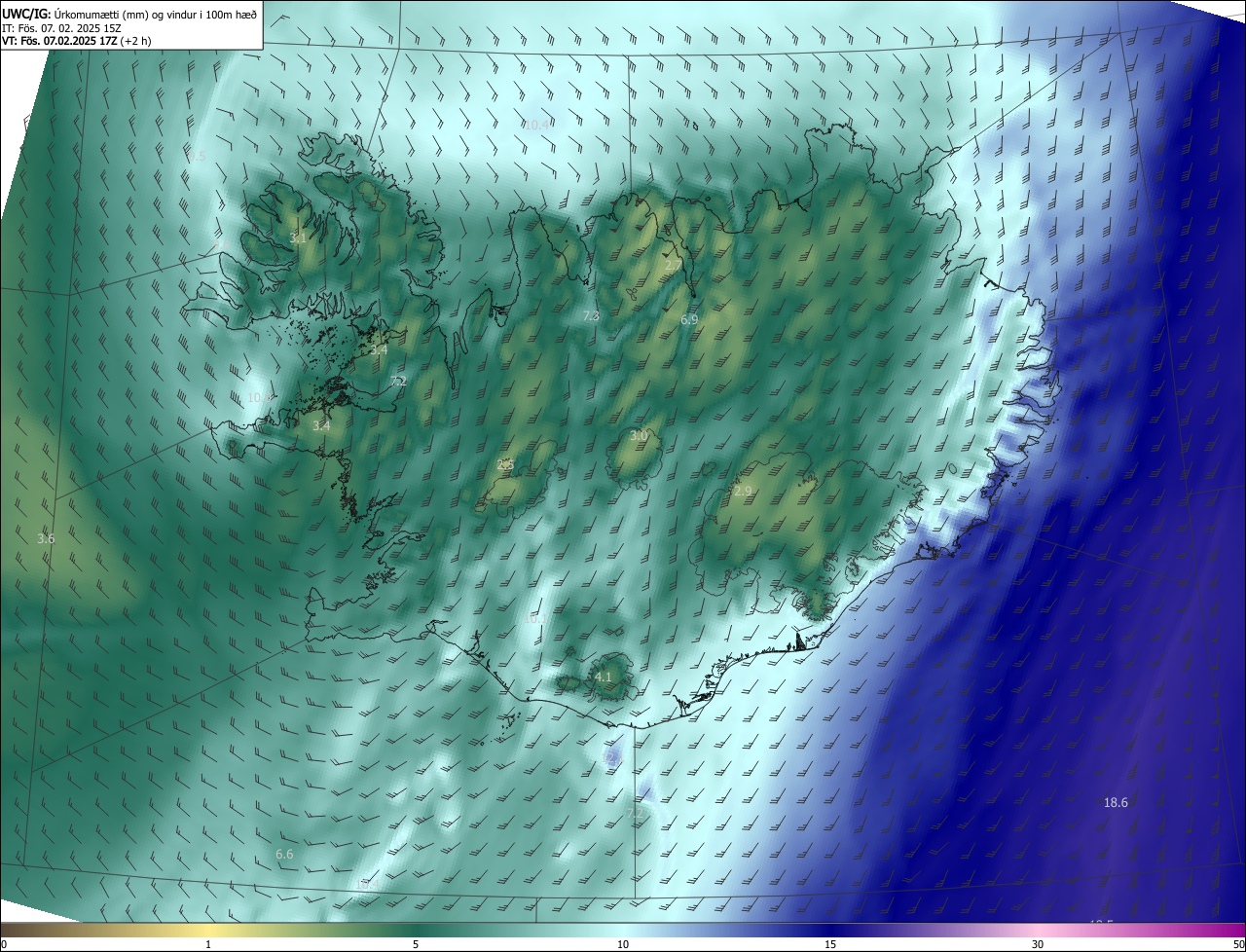This screenshot has width=1246, height=952.
Task: Click the 2.7 value label in the north
Action: [x=674, y=266]
